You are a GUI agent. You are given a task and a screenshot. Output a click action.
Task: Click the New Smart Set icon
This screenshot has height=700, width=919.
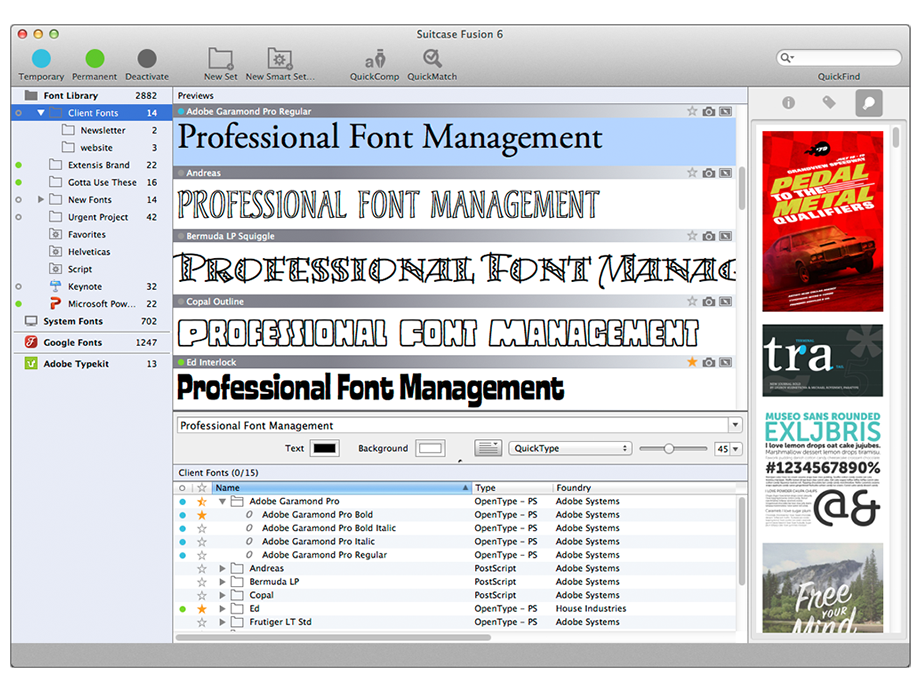(x=280, y=59)
